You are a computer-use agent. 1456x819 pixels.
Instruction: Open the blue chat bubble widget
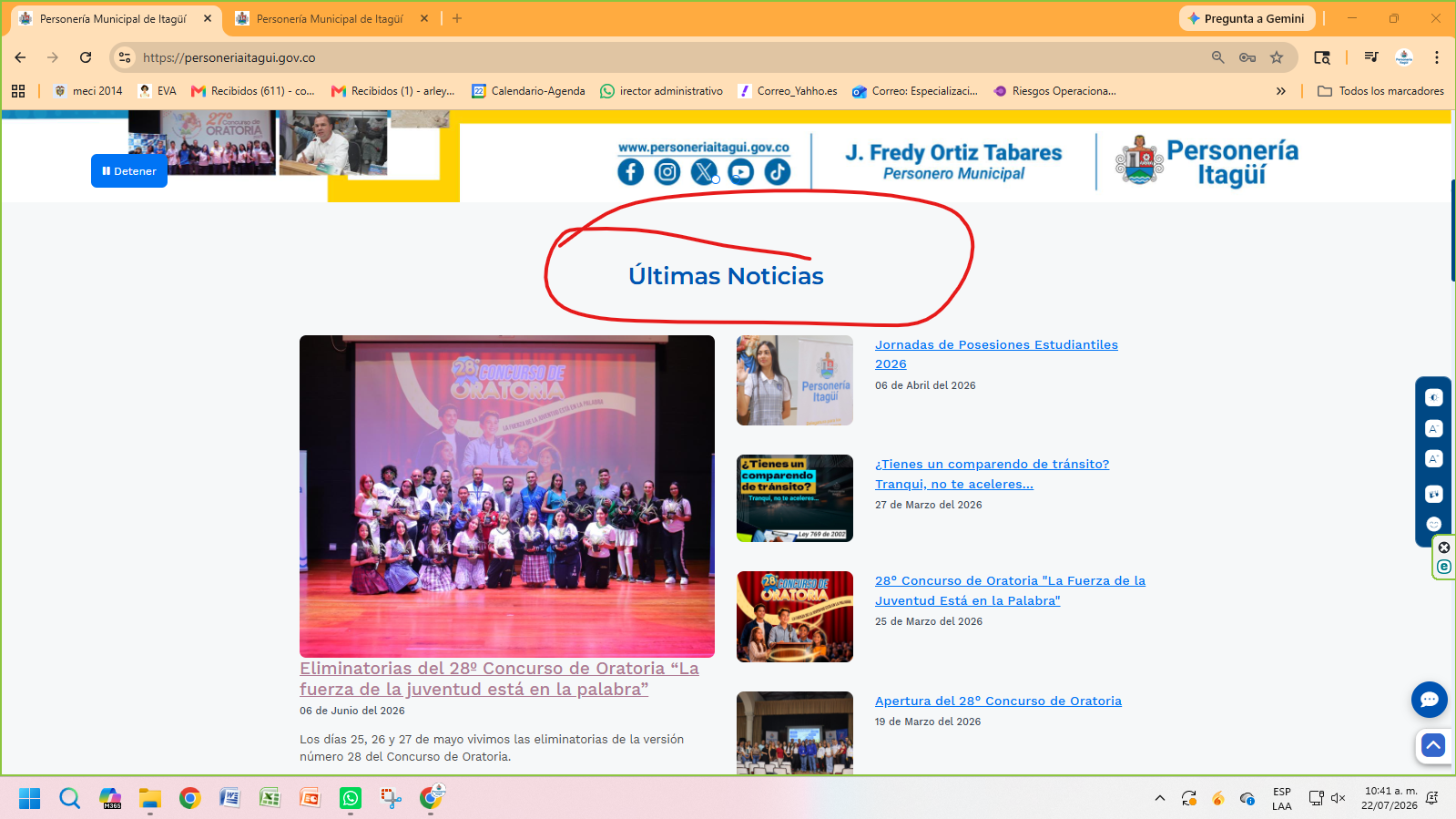pyautogui.click(x=1429, y=699)
